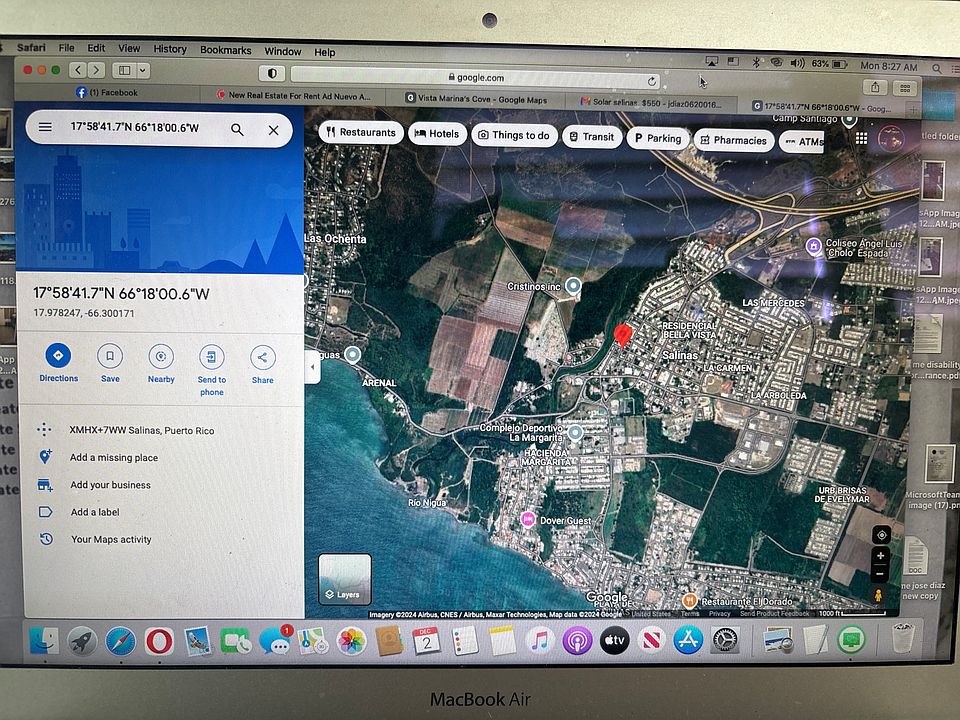Image resolution: width=960 pixels, height=720 pixels.
Task: Show my current location on map
Action: pyautogui.click(x=882, y=534)
